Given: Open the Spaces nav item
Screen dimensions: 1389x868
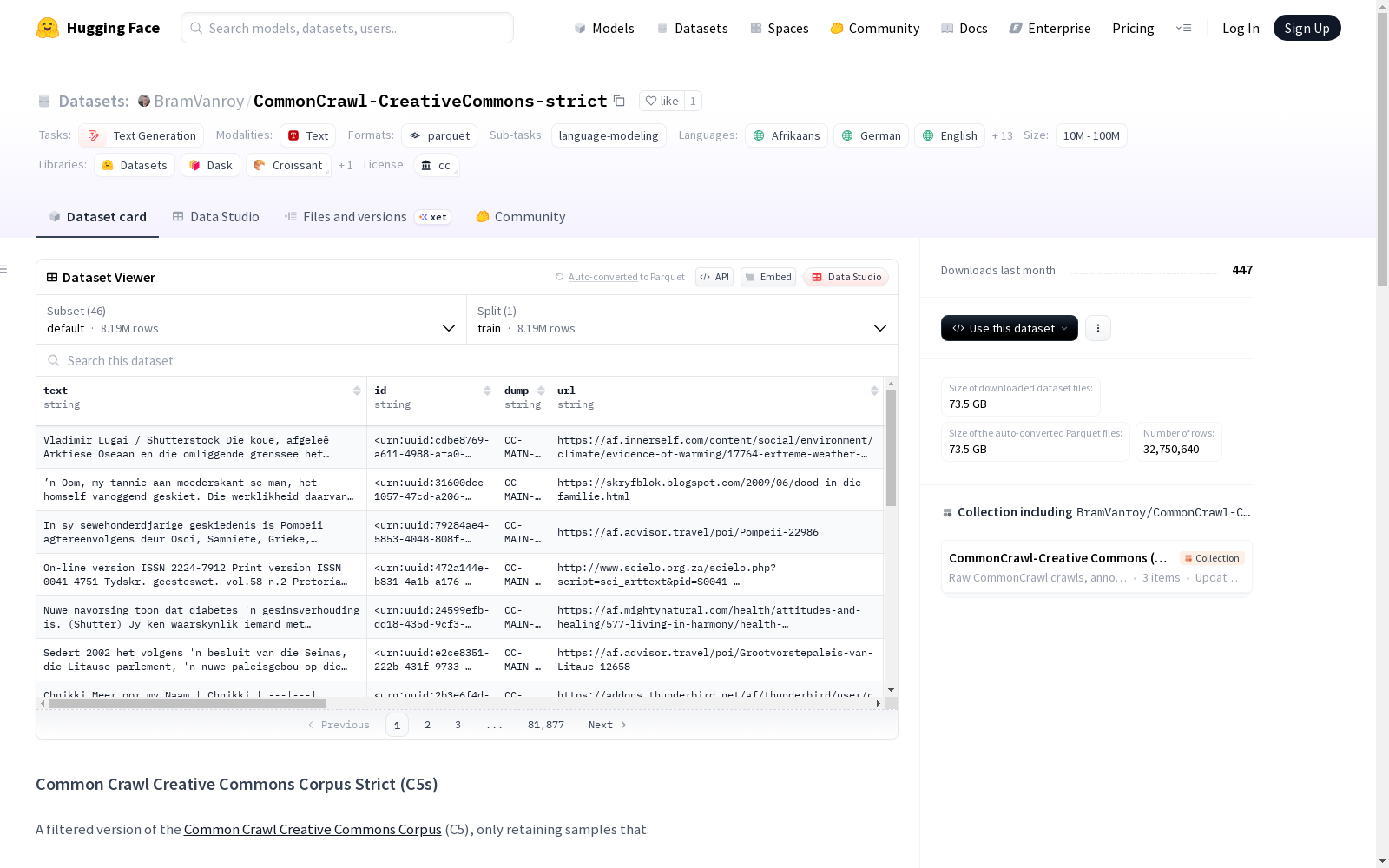Looking at the screenshot, I should pyautogui.click(x=780, y=28).
